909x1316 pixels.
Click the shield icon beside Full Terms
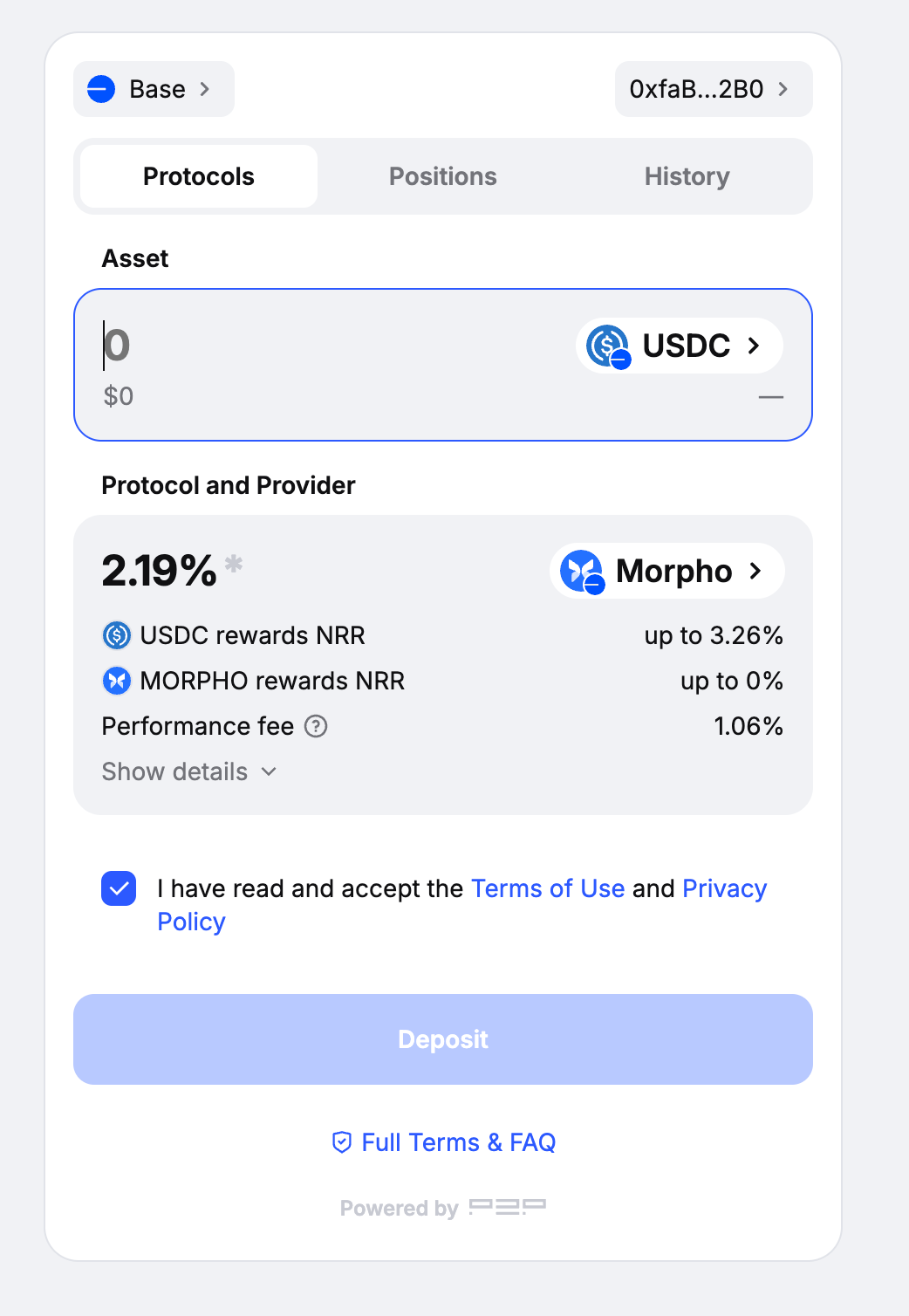pos(342,1142)
